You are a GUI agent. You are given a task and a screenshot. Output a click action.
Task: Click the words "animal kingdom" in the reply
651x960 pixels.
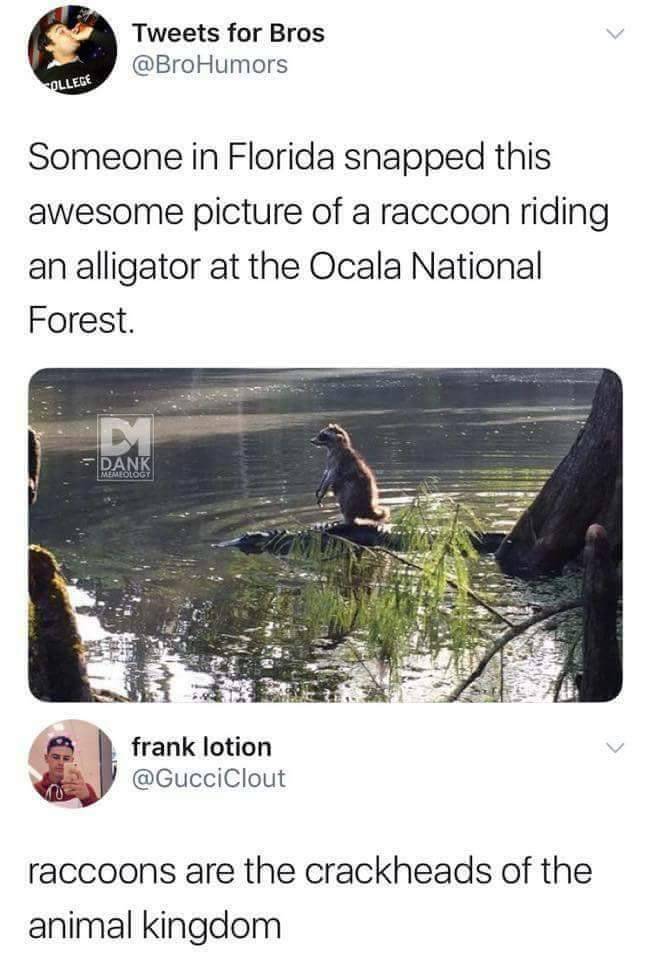154,924
